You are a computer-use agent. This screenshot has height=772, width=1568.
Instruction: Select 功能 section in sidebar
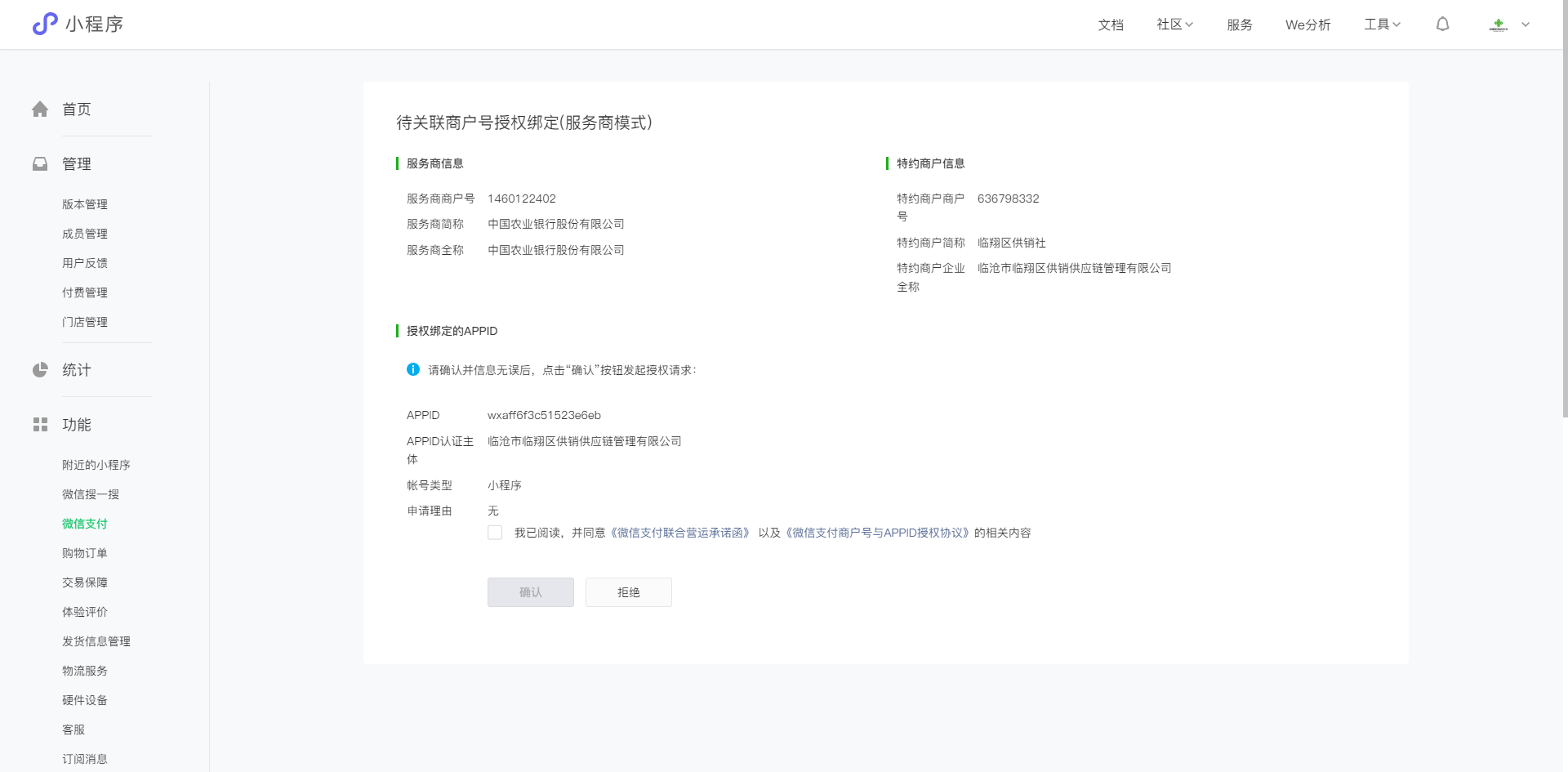77,425
